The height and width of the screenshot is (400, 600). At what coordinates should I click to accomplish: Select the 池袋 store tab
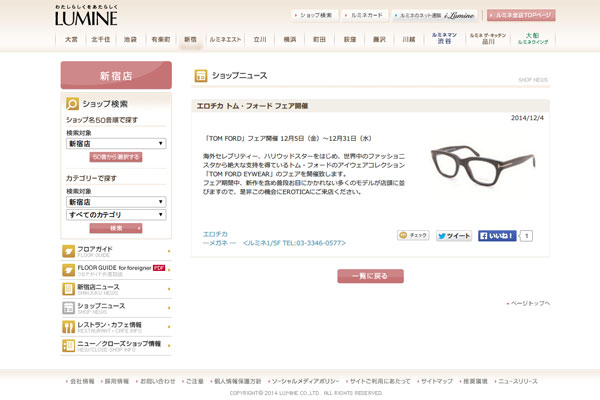pyautogui.click(x=130, y=40)
